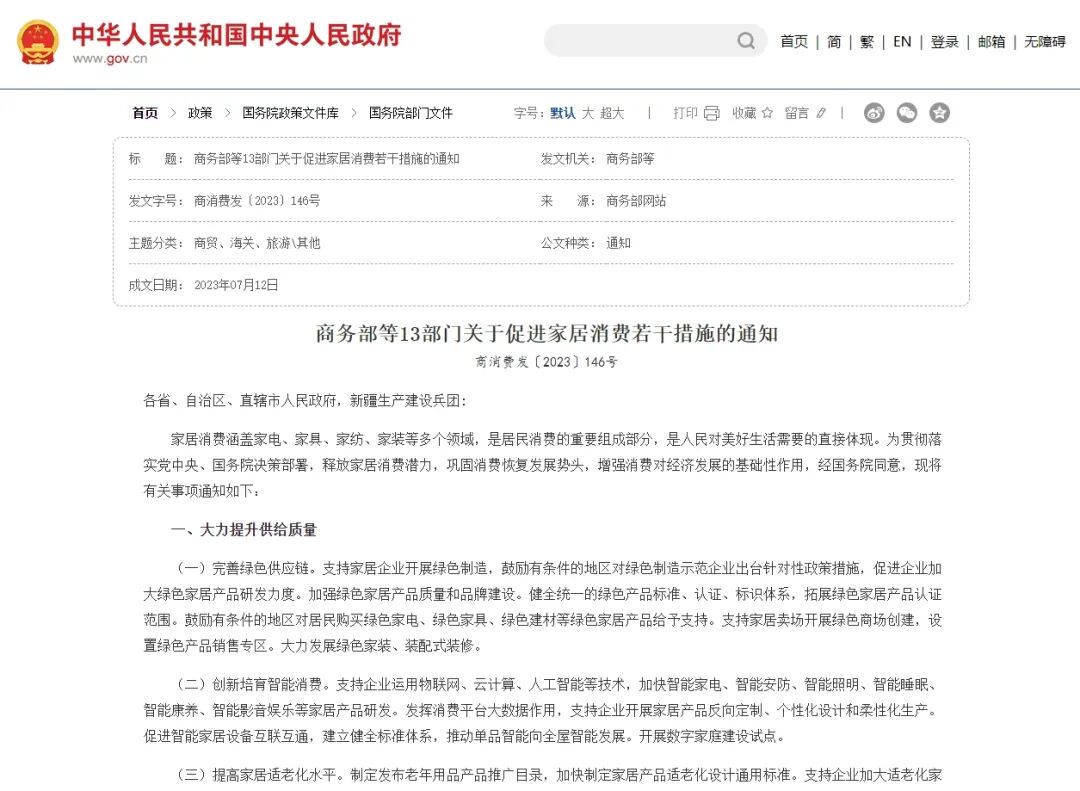Image resolution: width=1080 pixels, height=791 pixels.
Task: Select 大 font size
Action: tap(588, 113)
